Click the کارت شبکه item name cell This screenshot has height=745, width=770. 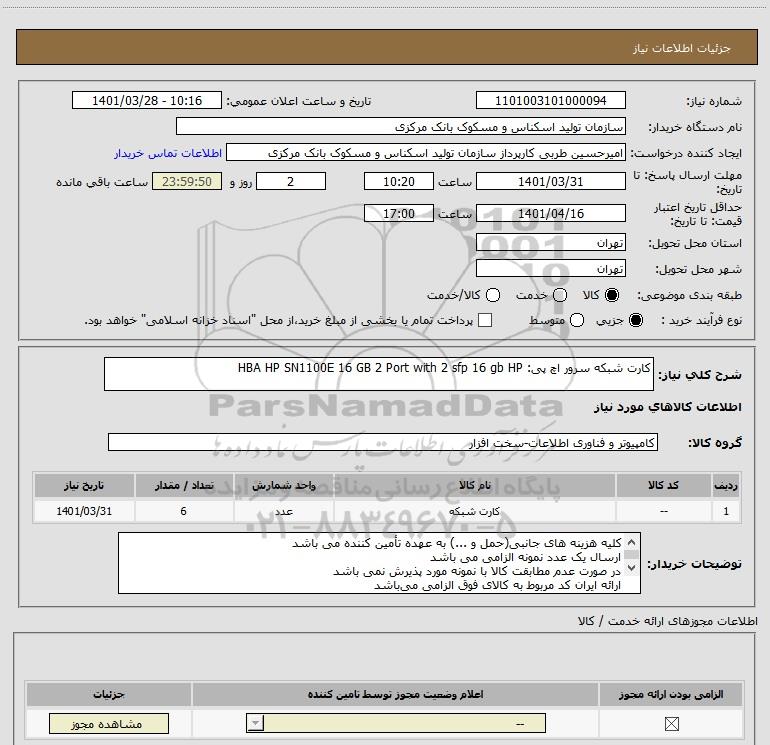(474, 511)
